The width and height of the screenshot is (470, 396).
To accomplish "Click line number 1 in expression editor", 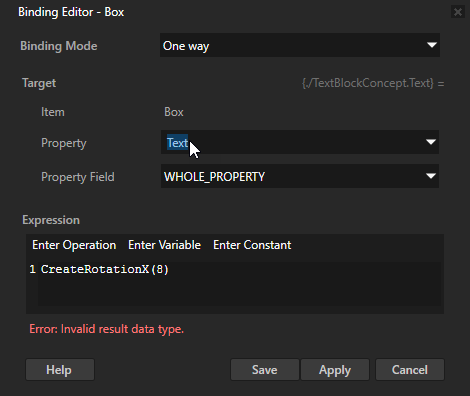I will [32, 269].
